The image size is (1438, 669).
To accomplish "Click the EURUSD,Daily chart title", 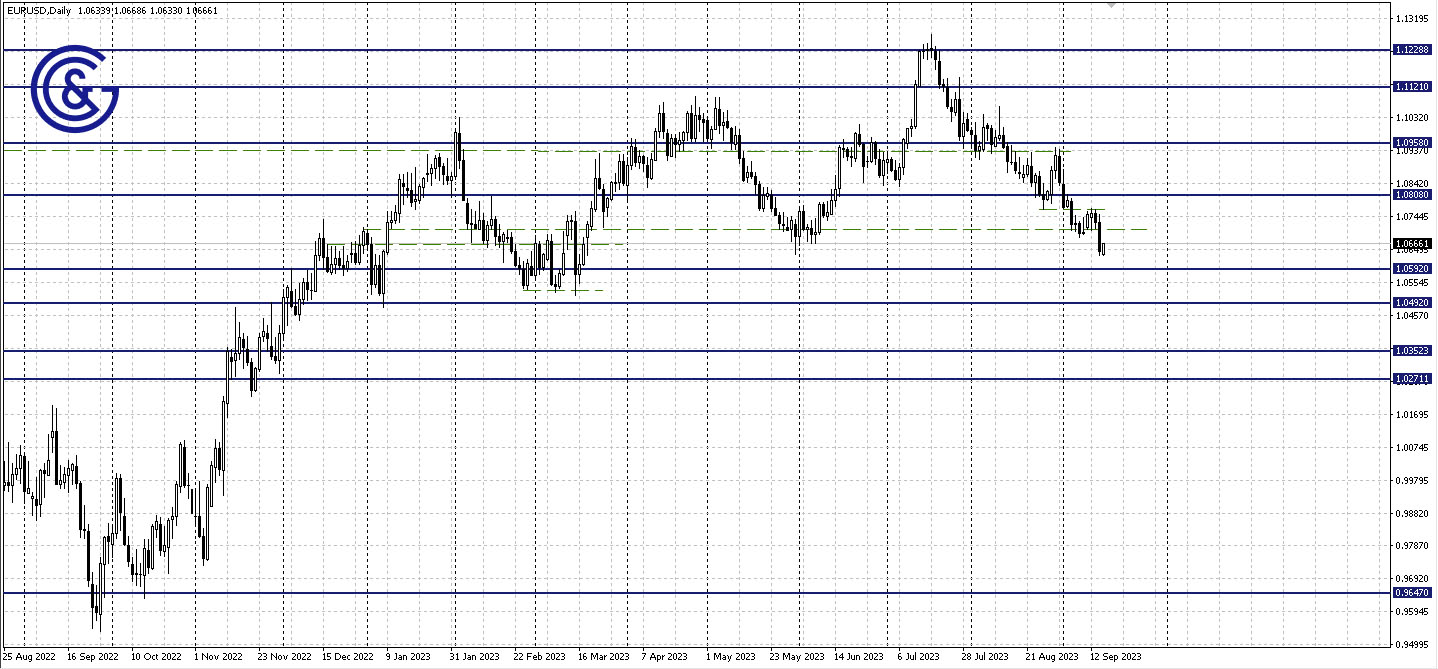I will 38,10.
